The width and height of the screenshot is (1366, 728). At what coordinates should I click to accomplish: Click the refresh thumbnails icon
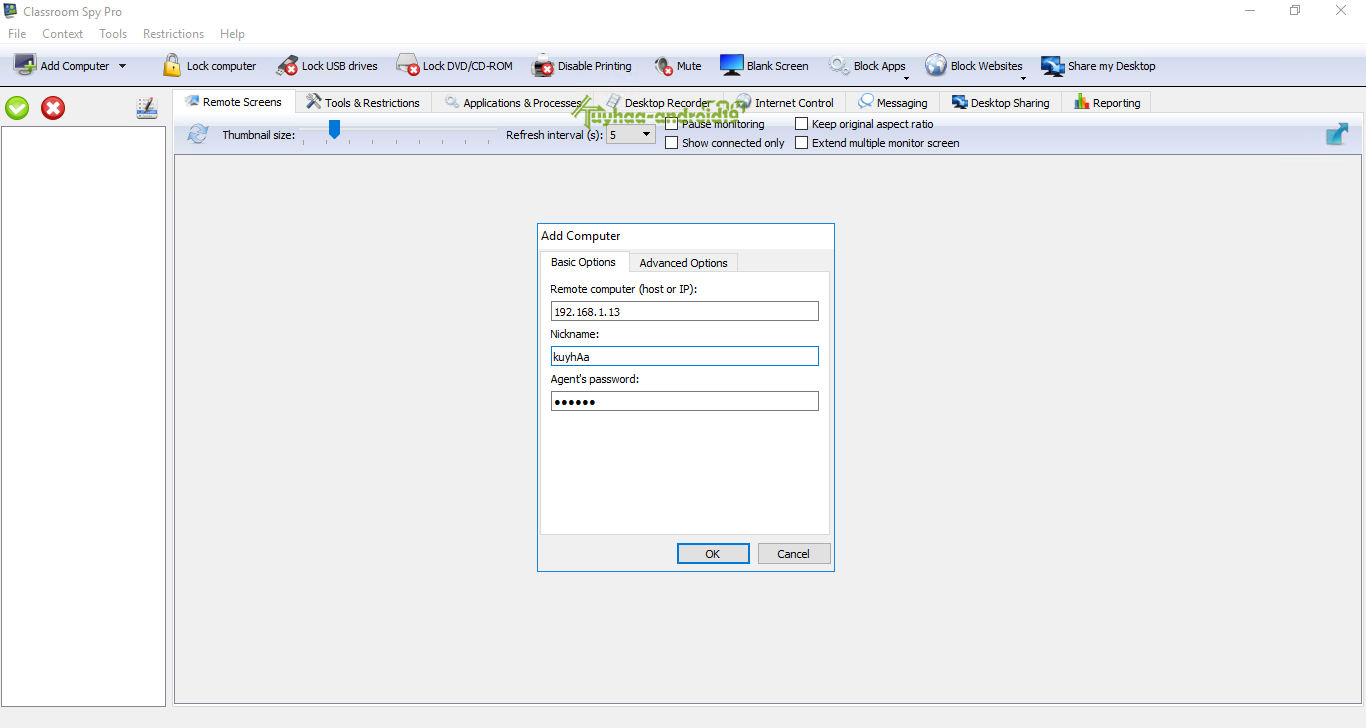[x=198, y=134]
